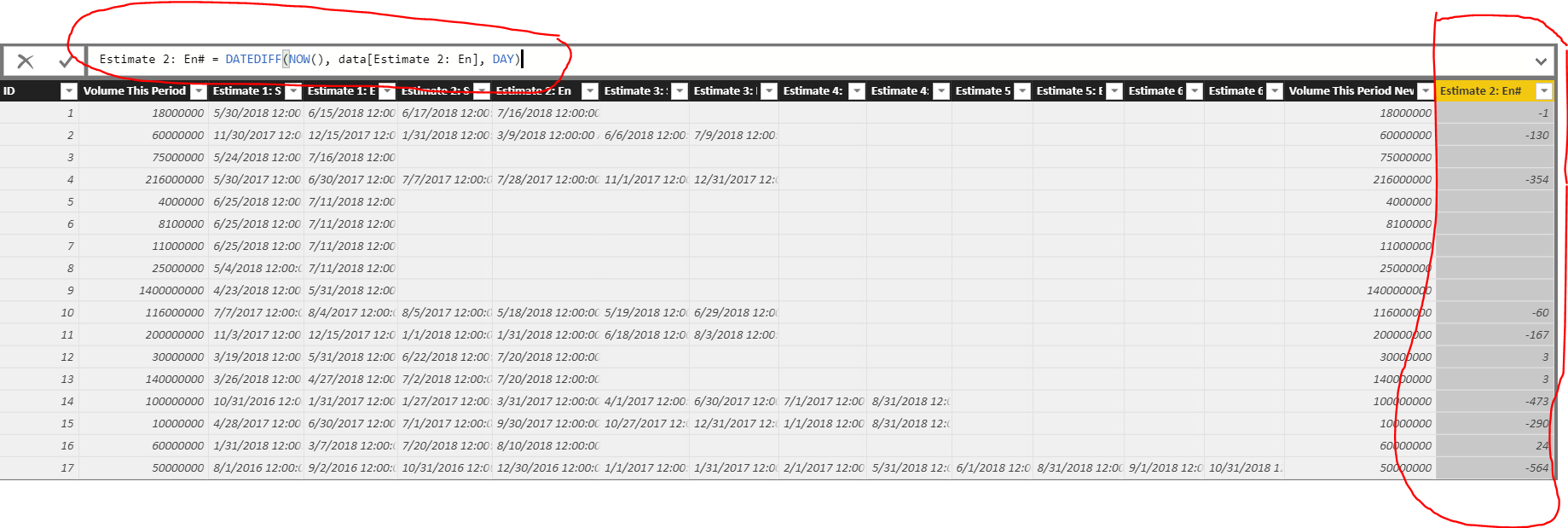Screen dimensions: 1568x528
Task: Click the 8/1/2016 date cell
Action: click(256, 468)
